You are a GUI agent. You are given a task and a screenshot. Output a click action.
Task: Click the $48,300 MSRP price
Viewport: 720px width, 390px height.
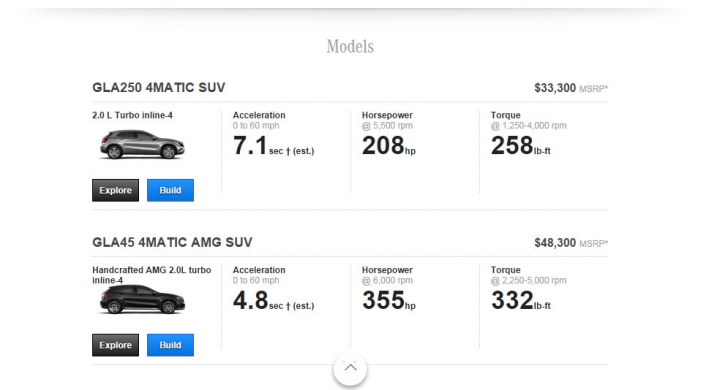coord(571,243)
